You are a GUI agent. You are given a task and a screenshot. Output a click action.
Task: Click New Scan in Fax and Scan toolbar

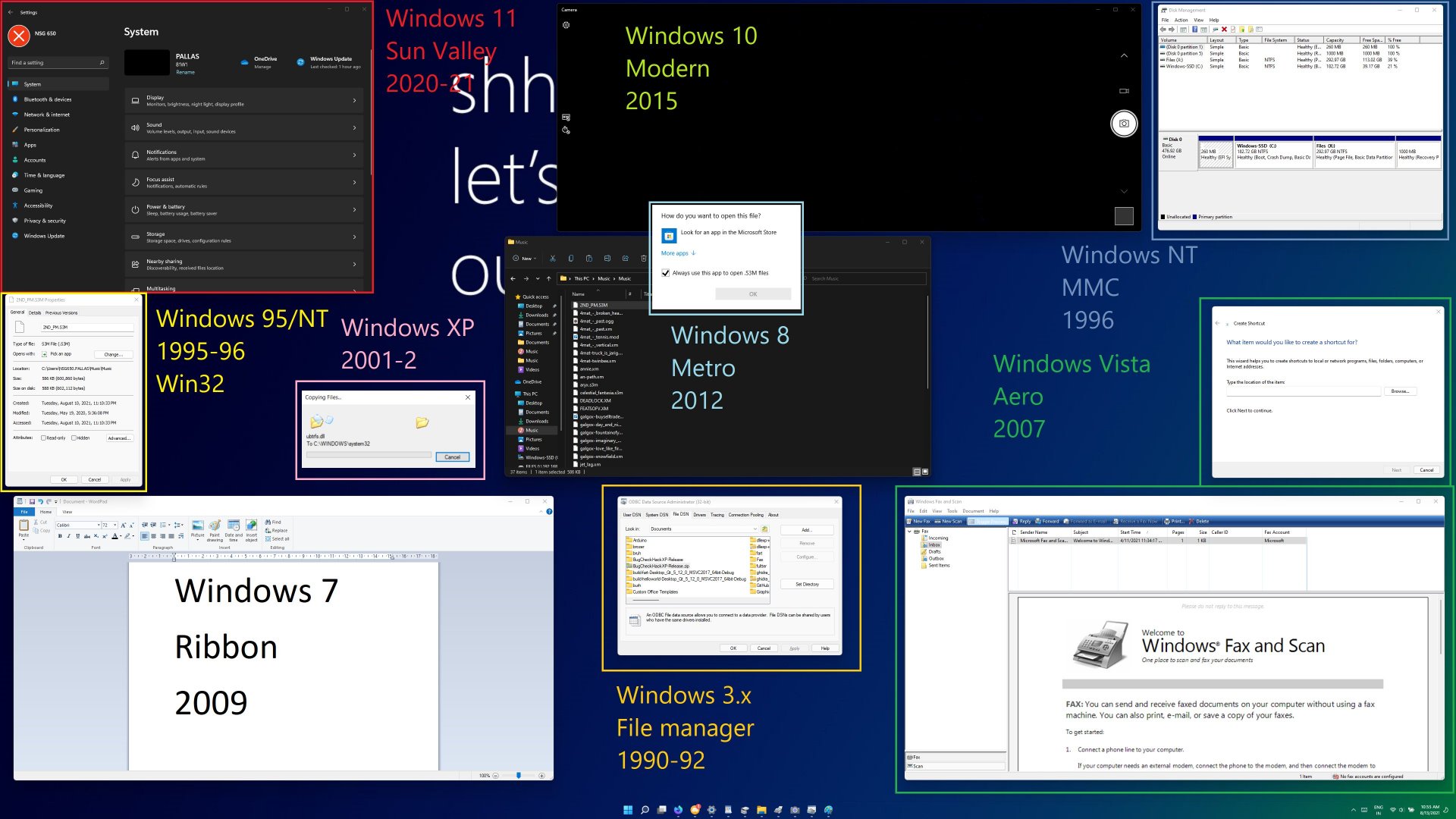click(949, 522)
